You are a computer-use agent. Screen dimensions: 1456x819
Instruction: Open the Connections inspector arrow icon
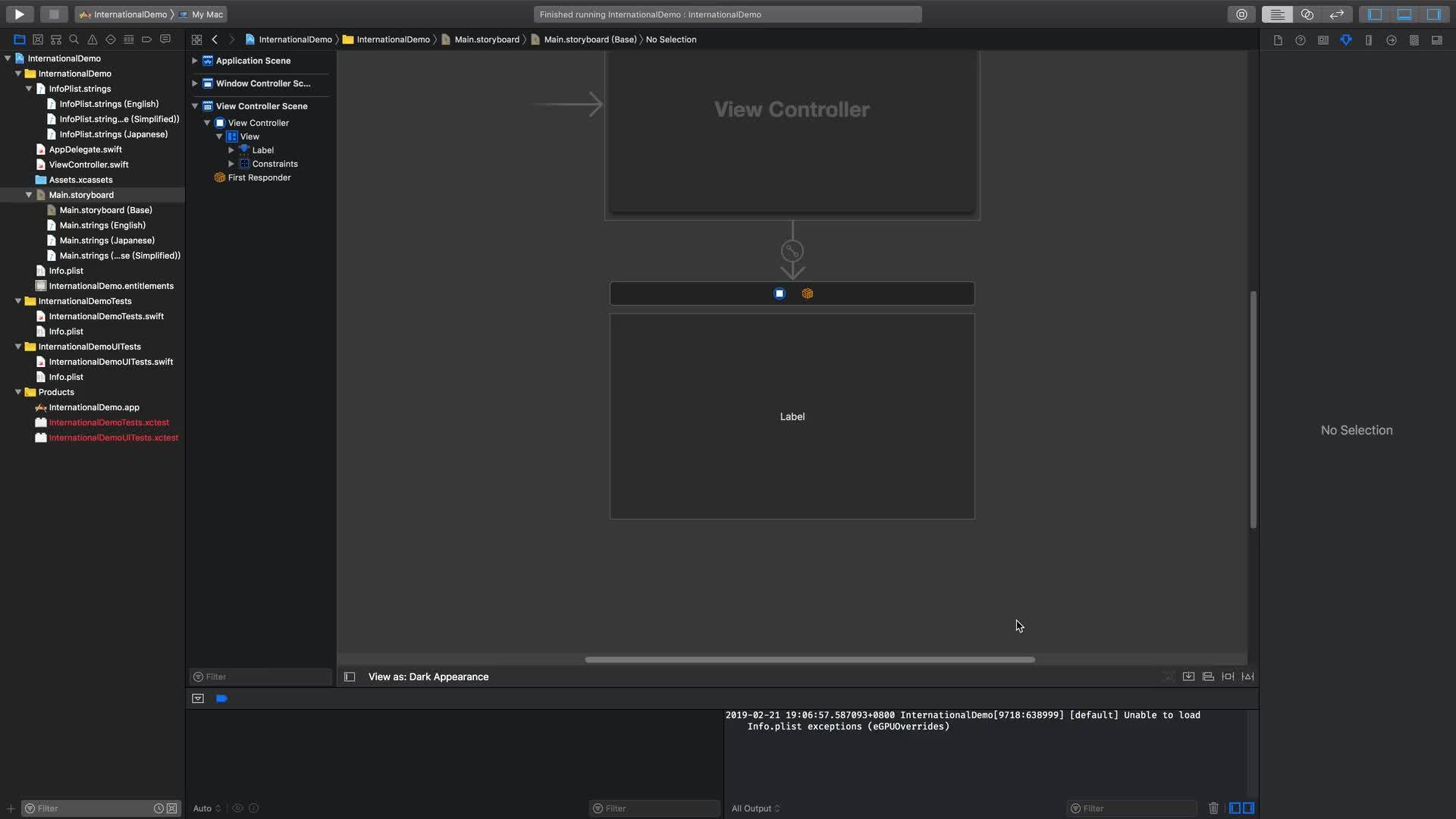tap(1392, 40)
